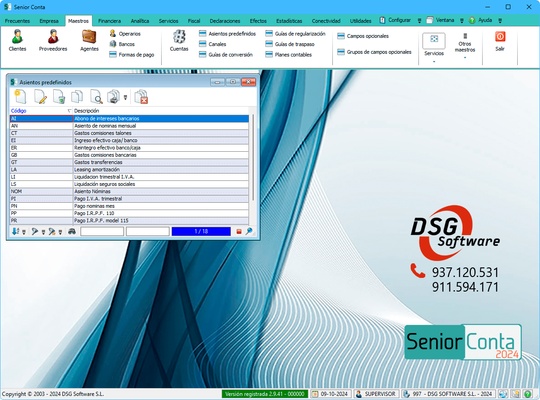The width and height of the screenshot is (540, 400).
Task: Click the blue pin icon in footer
Action: 249,232
